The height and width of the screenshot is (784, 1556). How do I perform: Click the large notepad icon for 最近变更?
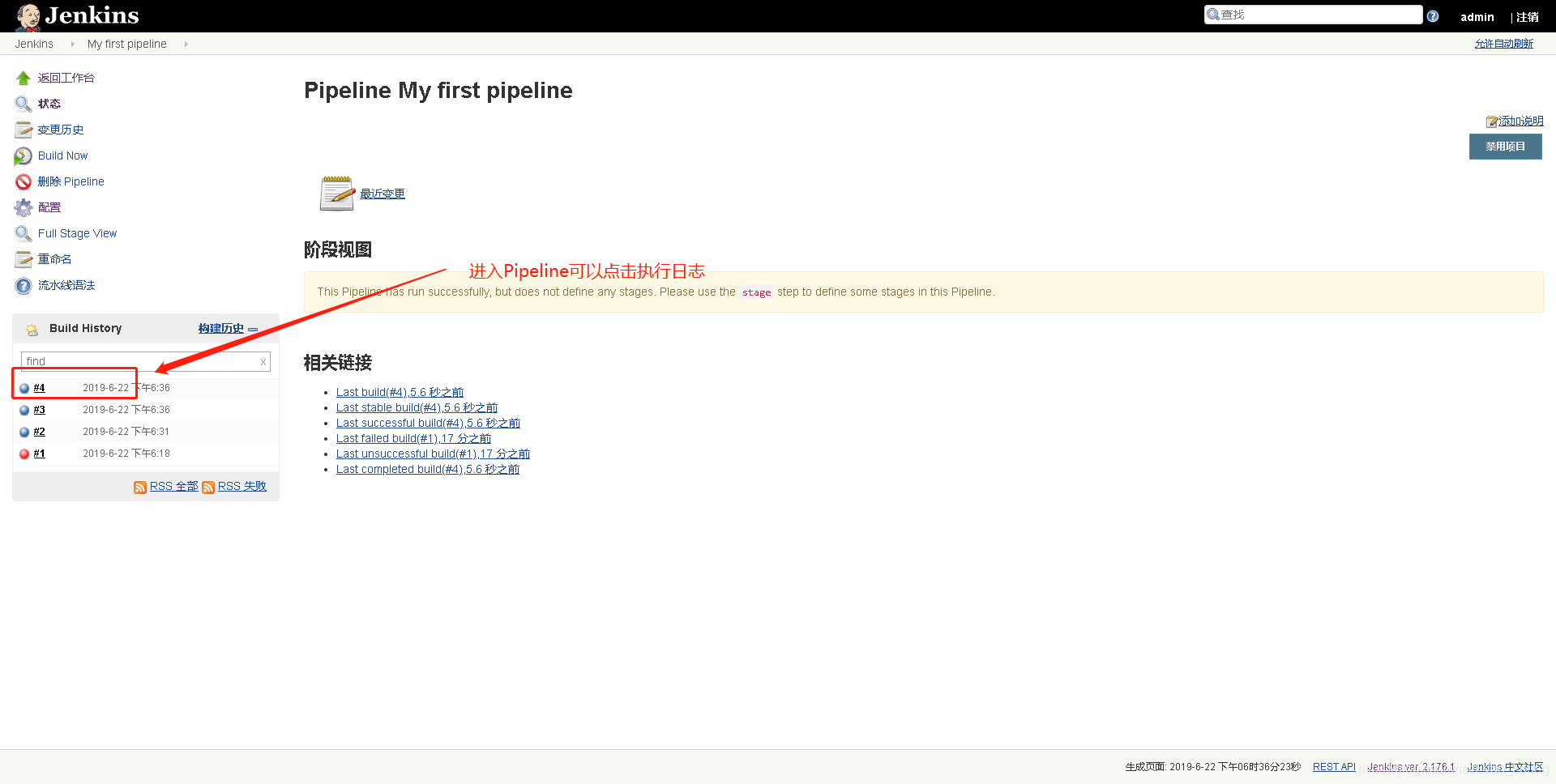click(x=337, y=194)
